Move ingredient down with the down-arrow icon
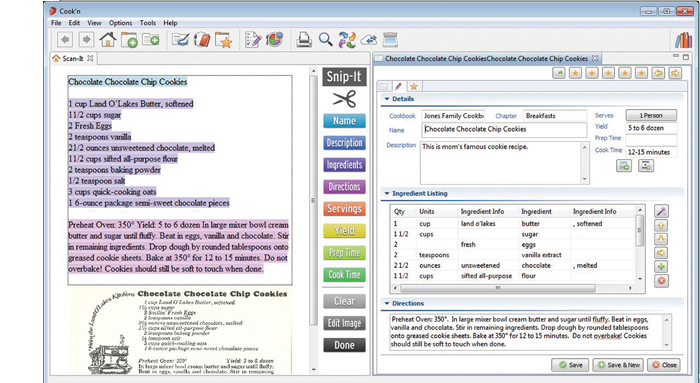 click(x=661, y=239)
